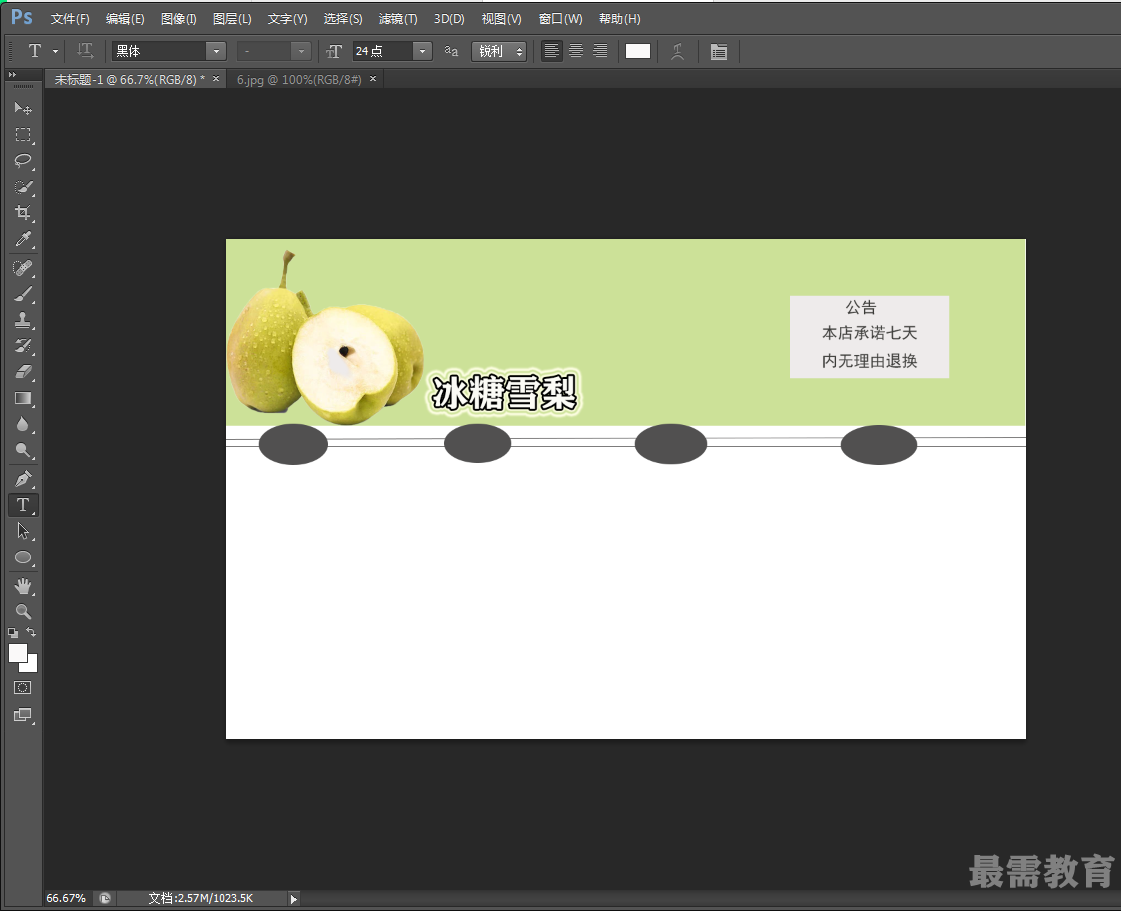
Task: Select the Crop tool
Action: point(23,212)
